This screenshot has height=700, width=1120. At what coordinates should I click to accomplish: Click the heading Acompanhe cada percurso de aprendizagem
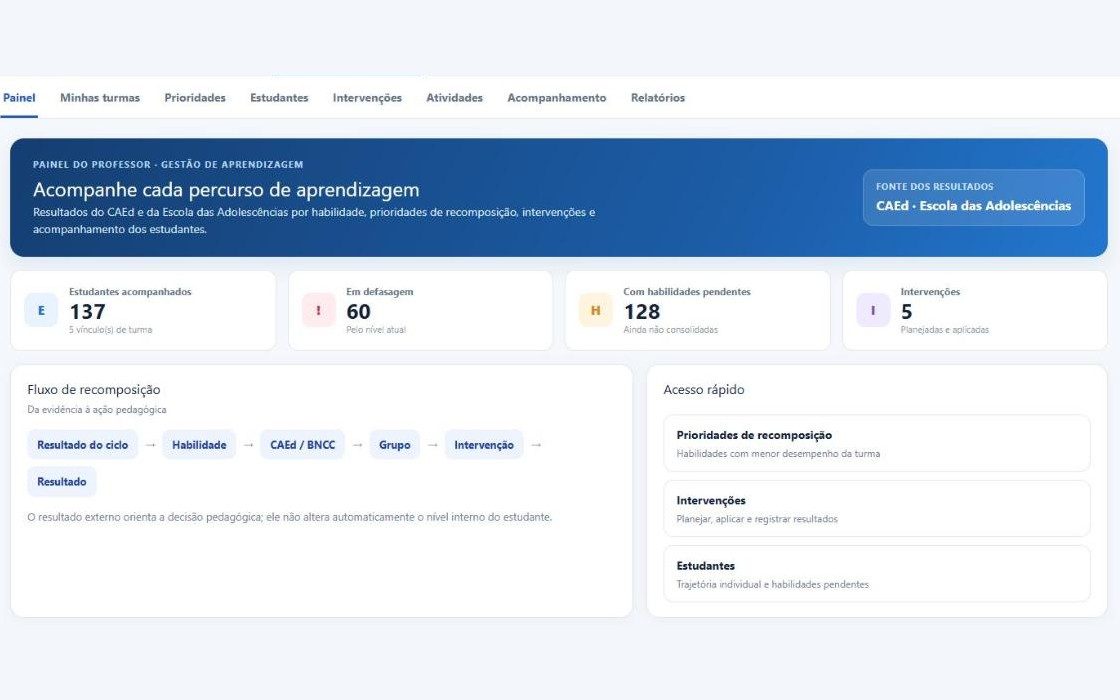tap(226, 190)
